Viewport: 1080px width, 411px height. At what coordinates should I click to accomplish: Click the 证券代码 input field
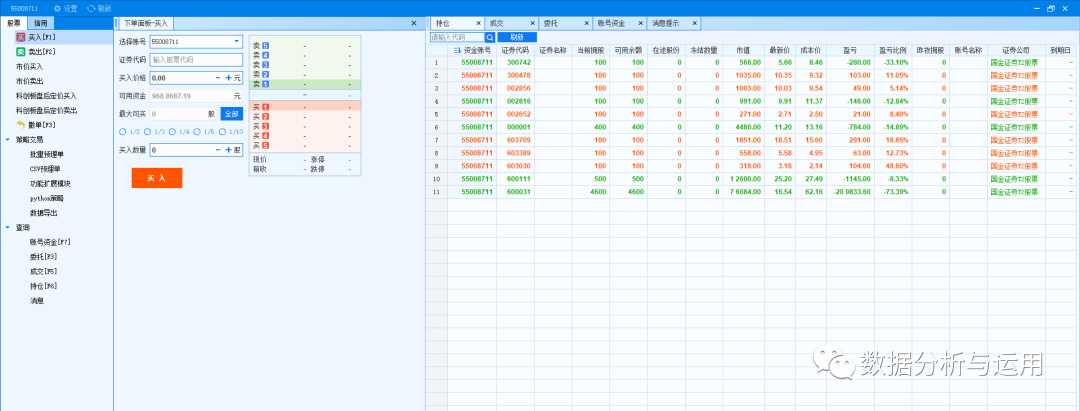195,59
